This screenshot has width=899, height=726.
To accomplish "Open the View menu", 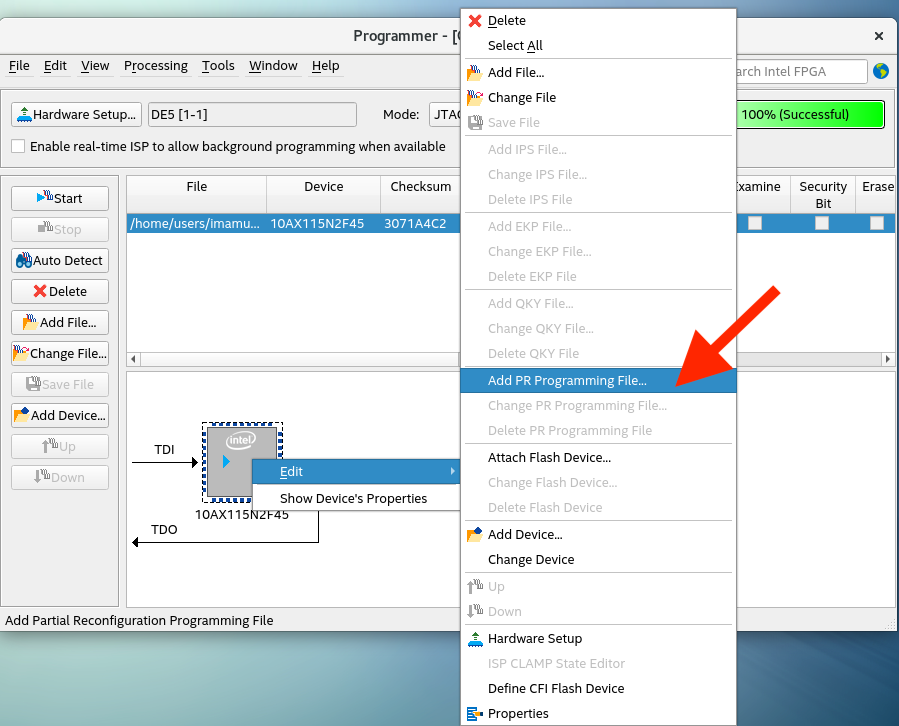I will [x=95, y=66].
